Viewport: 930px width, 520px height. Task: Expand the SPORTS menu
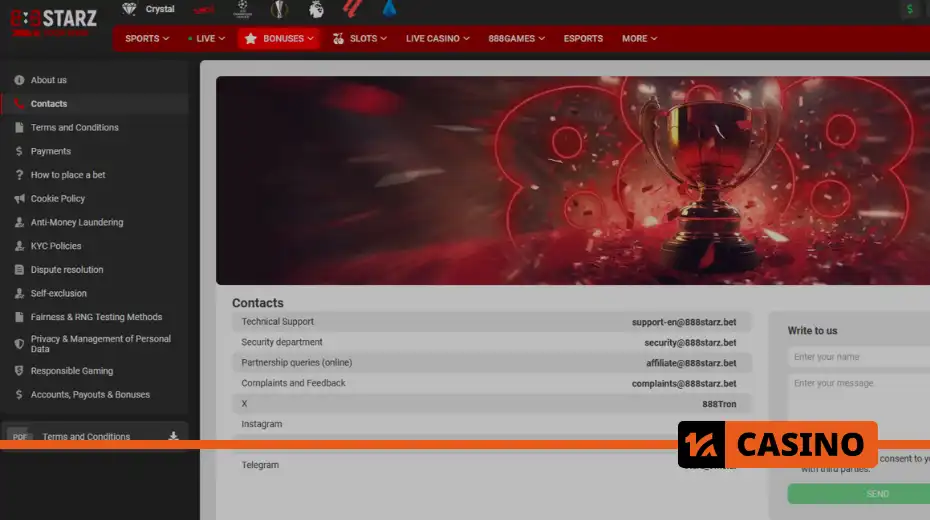(147, 39)
